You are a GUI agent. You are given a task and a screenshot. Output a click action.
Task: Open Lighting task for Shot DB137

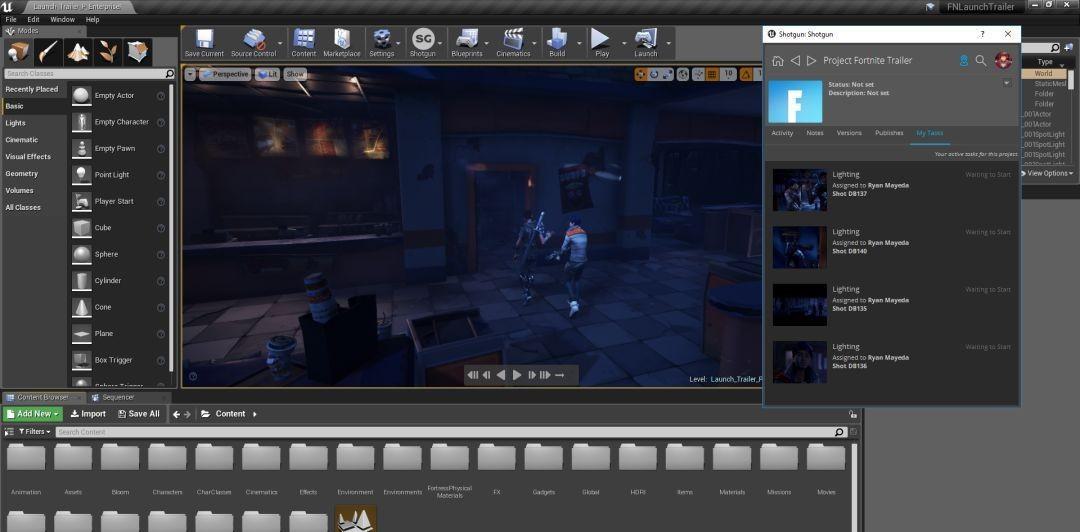click(x=891, y=190)
